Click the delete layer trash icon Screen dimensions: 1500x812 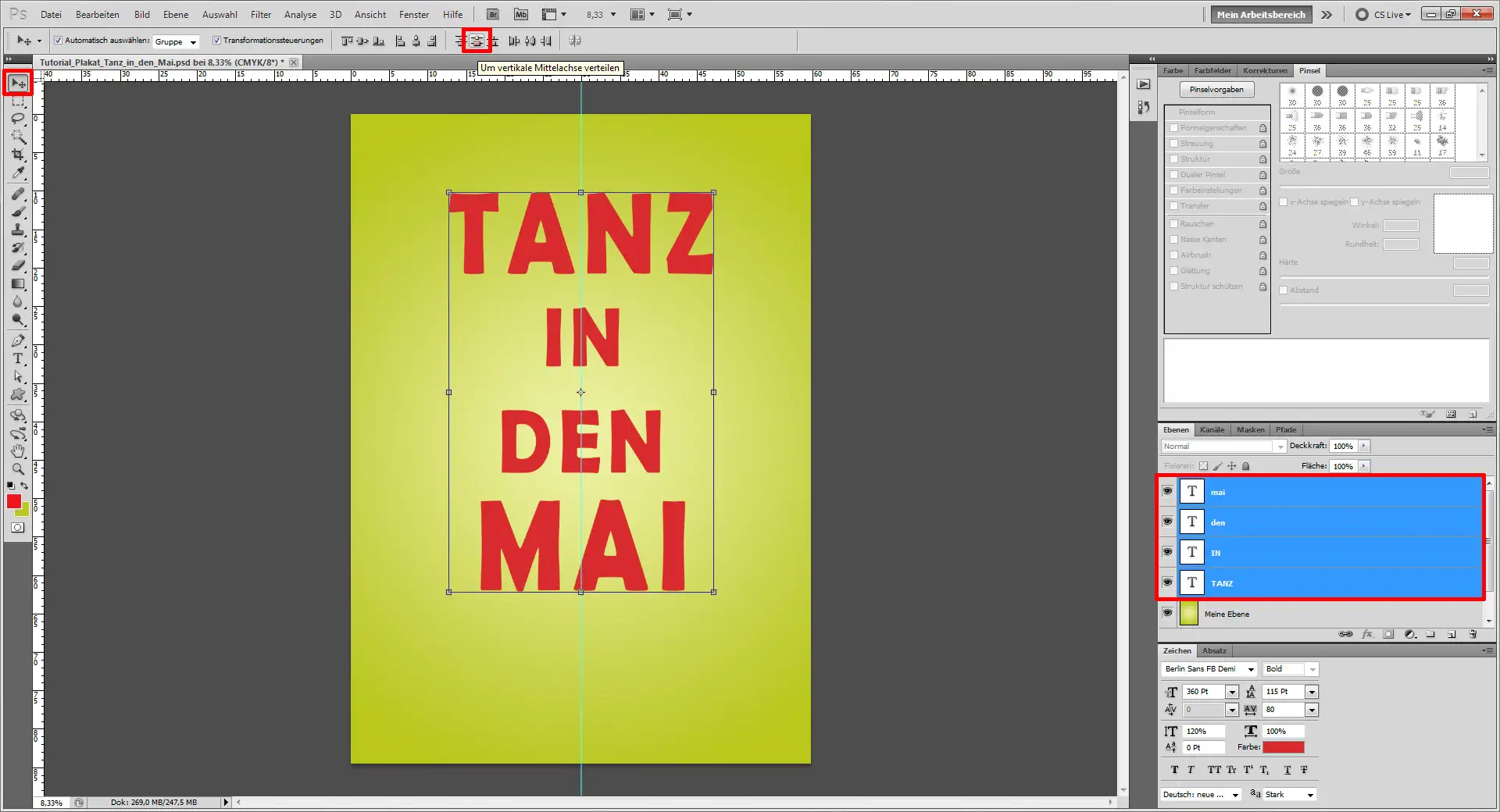click(x=1473, y=634)
